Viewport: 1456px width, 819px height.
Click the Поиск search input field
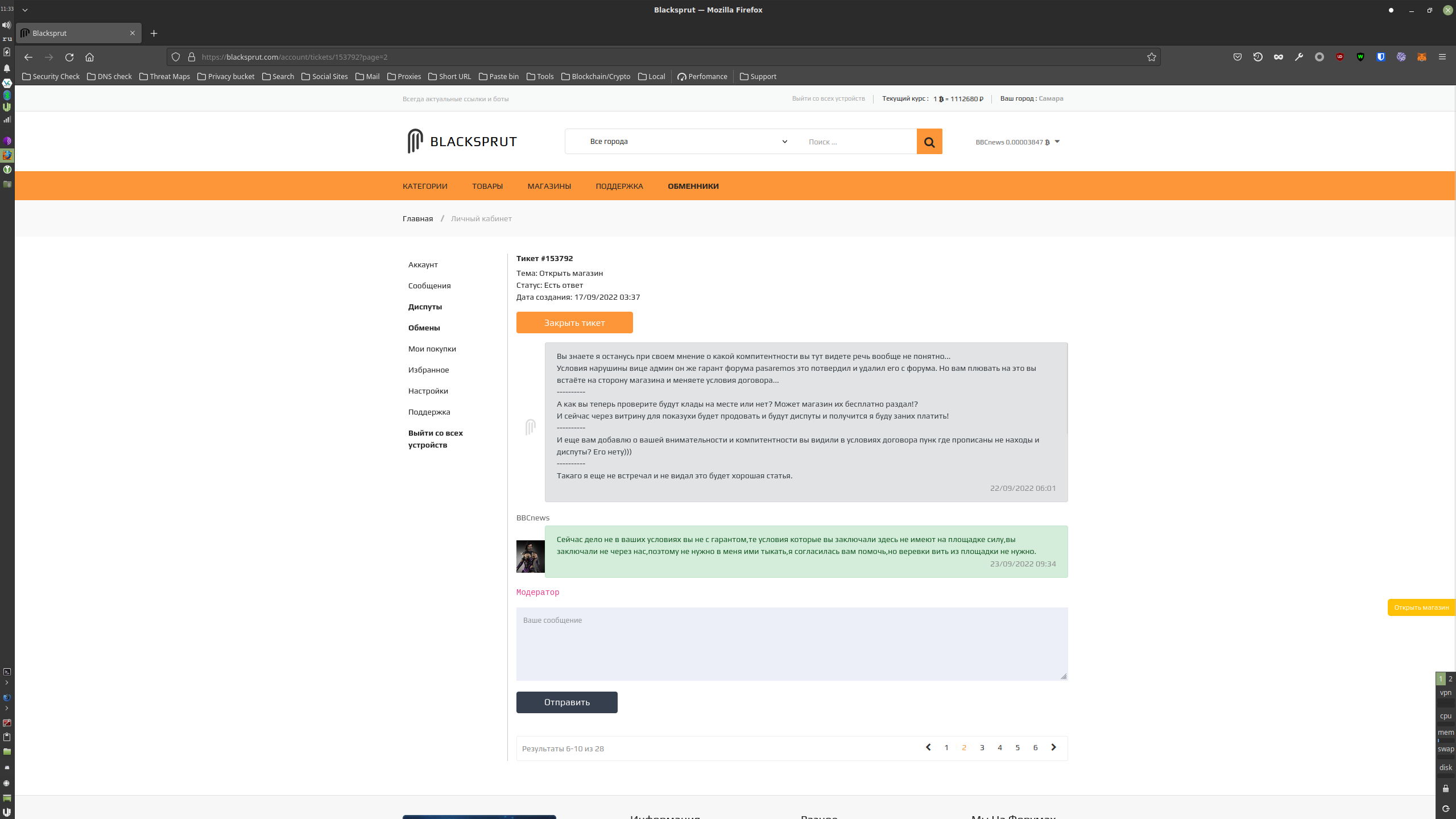(x=858, y=142)
